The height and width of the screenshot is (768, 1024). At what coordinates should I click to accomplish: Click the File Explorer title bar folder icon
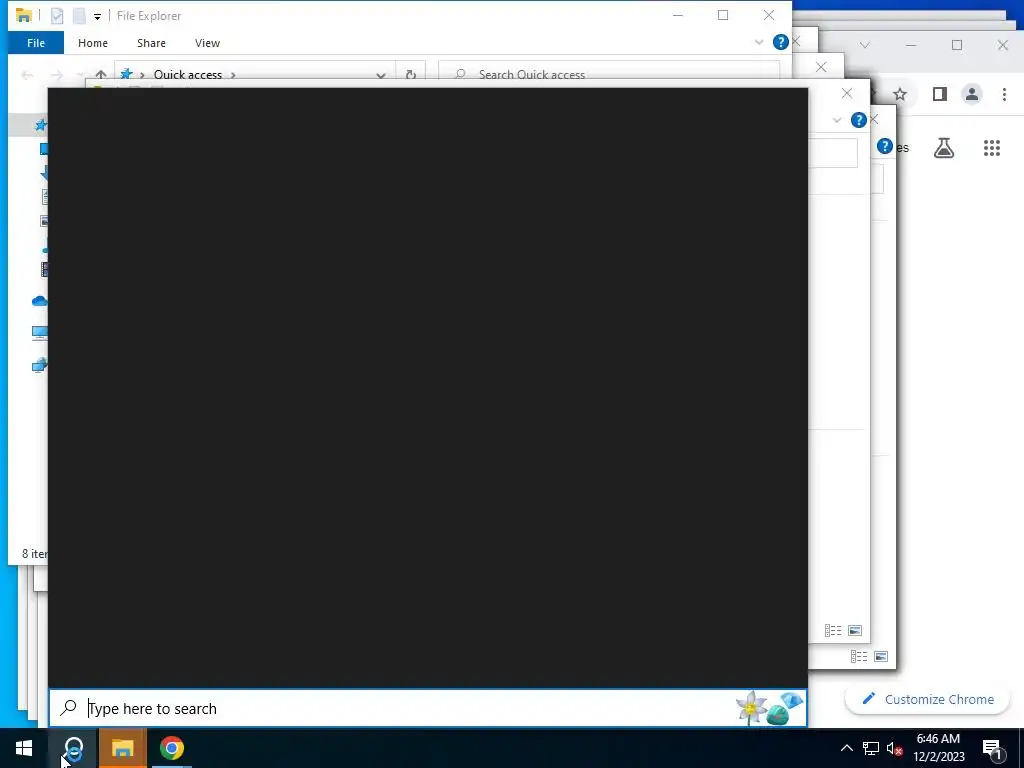[24, 16]
